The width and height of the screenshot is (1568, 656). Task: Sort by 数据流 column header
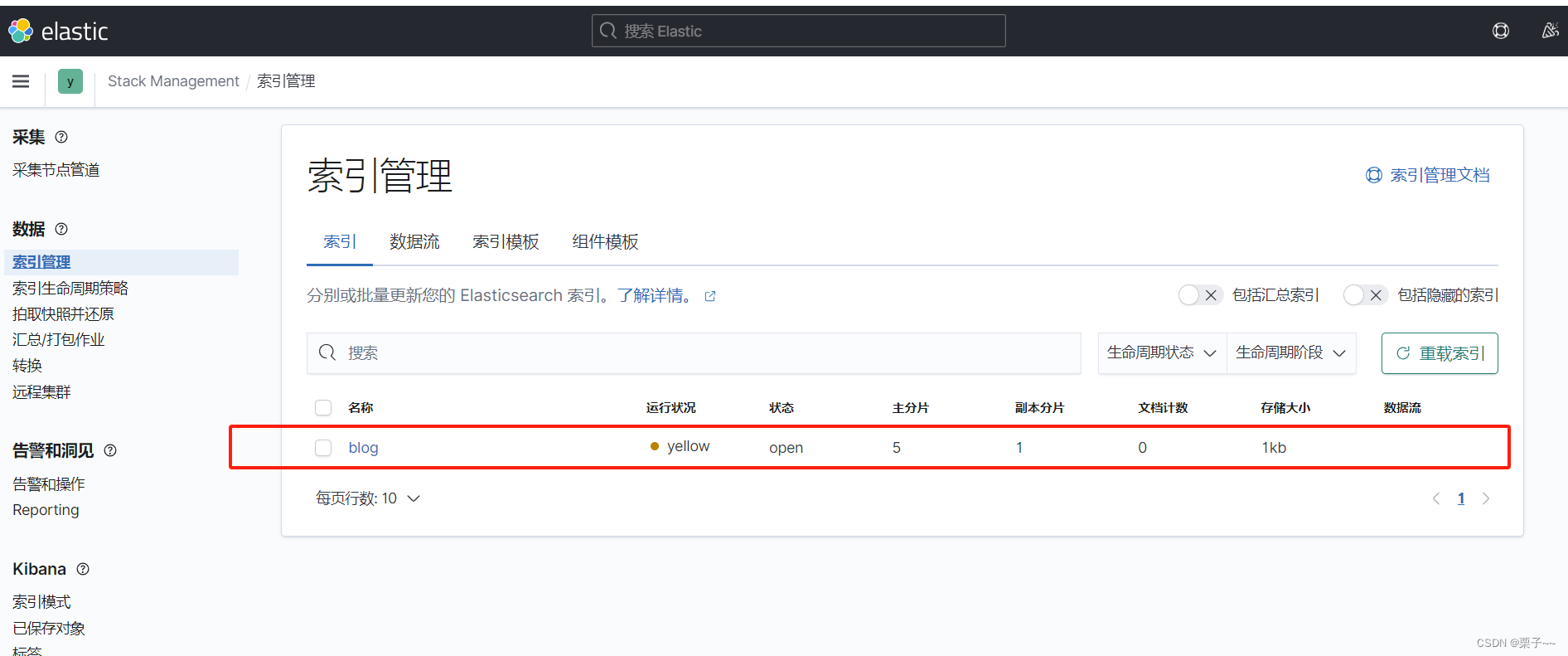click(1402, 408)
